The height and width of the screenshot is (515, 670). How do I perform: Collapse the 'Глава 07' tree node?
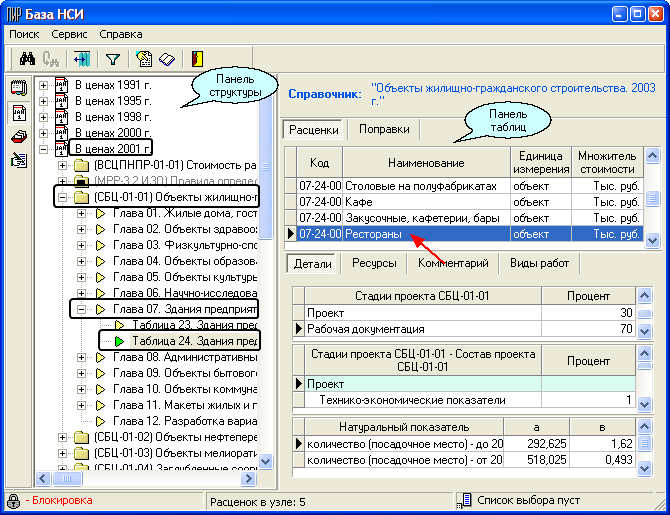click(82, 309)
